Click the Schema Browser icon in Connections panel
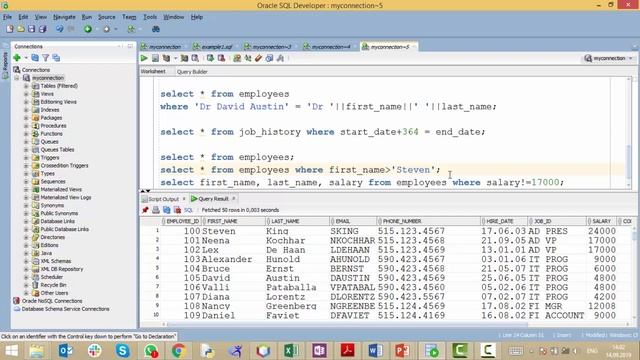The width and height of the screenshot is (640, 360). 56,58
